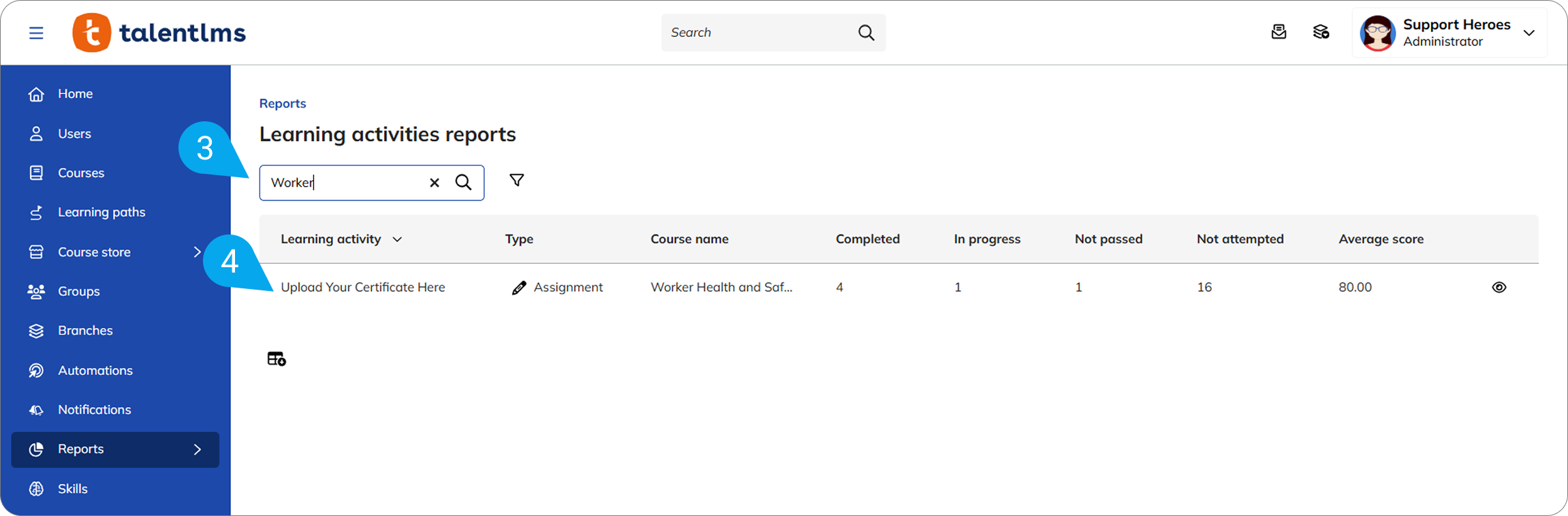The width and height of the screenshot is (1568, 516).
Task: Click the TalentLMS logo
Action: coord(159,33)
